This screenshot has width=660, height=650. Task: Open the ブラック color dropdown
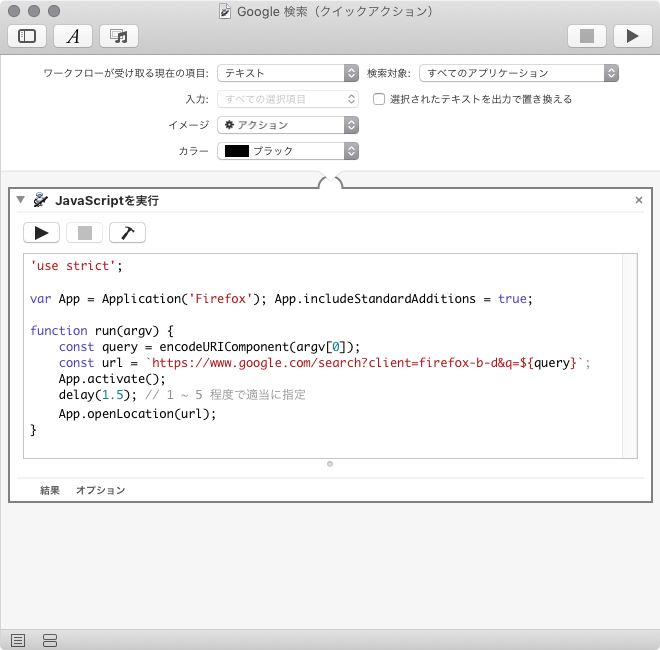tap(288, 151)
